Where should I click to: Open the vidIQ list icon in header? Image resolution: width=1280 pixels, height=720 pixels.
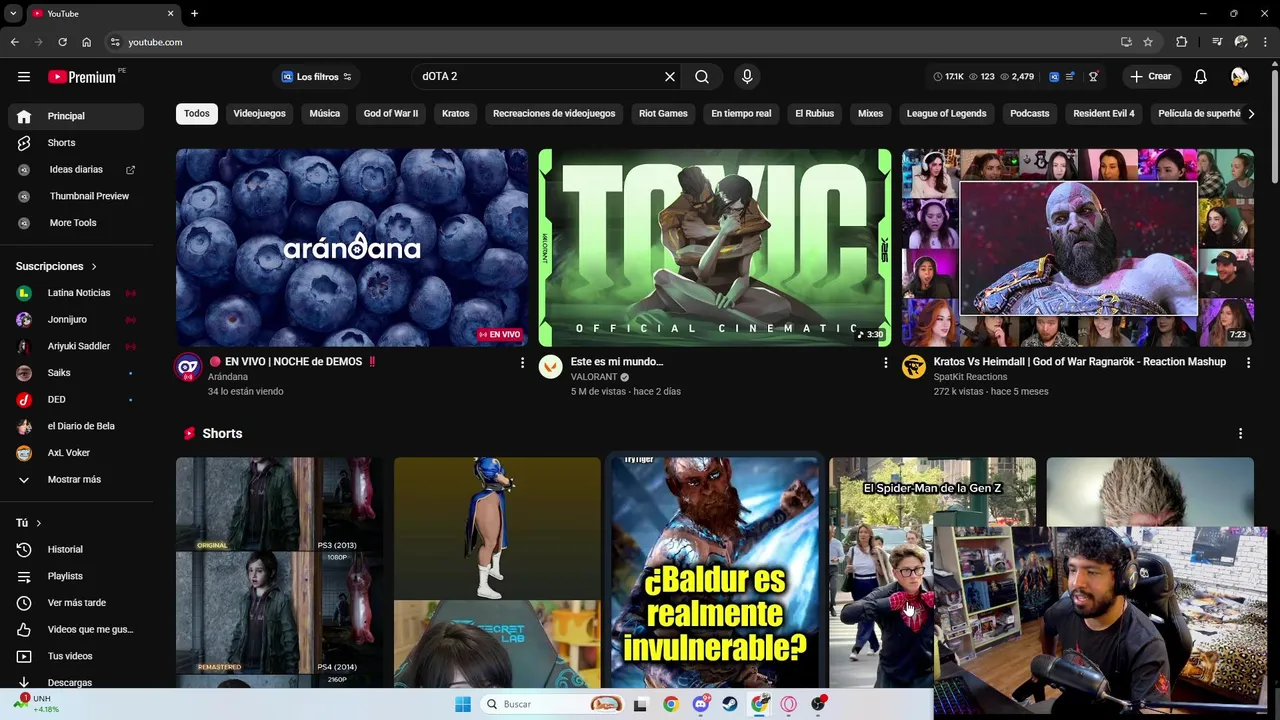[1071, 77]
